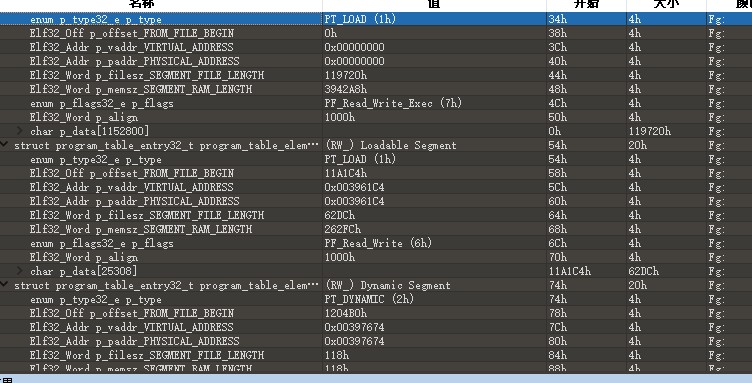The image size is (752, 383).
Task: Click the value 119720h of p_filesz
Action: [x=346, y=75]
